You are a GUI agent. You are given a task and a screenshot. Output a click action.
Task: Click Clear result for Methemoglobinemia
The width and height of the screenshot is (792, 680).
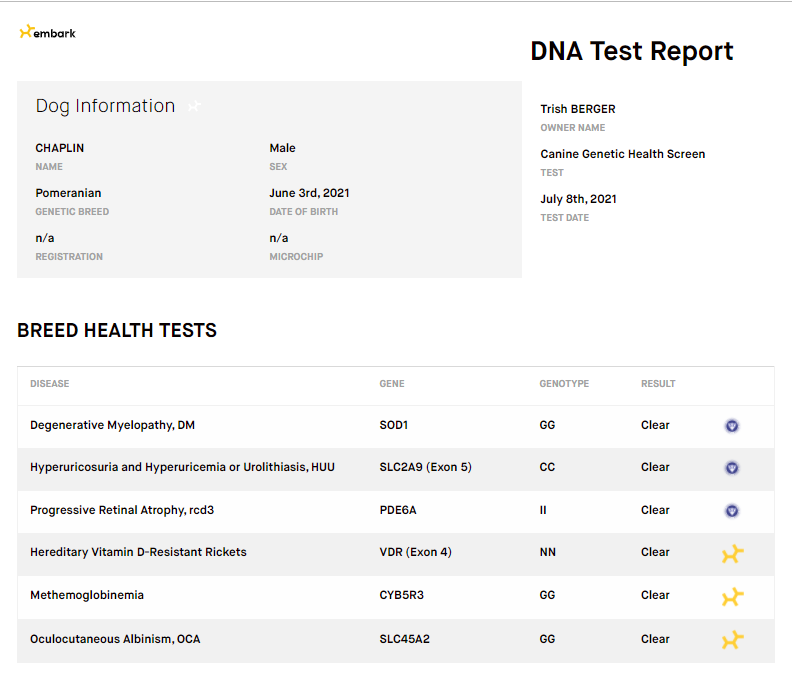coord(655,595)
